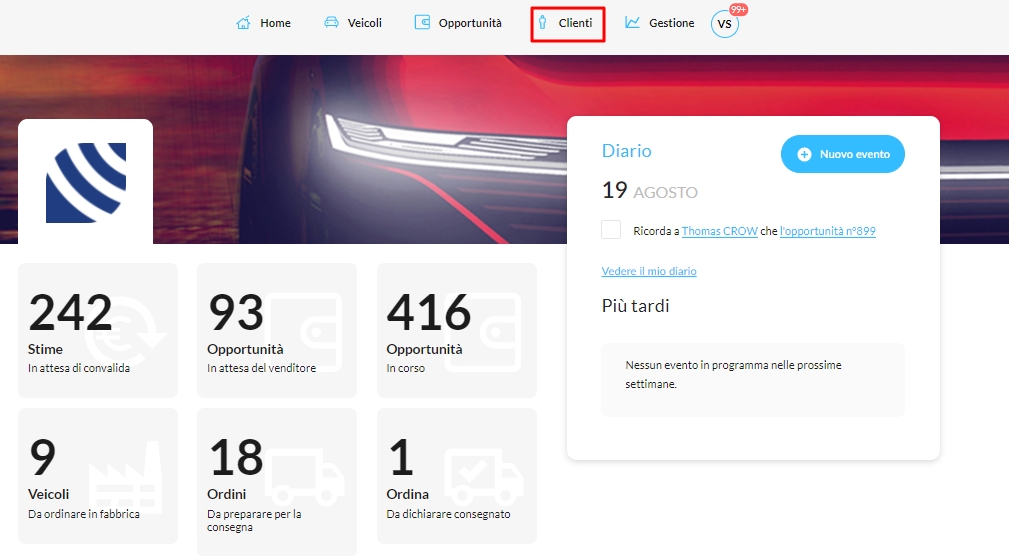Screen dimensions: 1009x556
Task: Click the factory icon on Veicoli card
Action: click(125, 475)
